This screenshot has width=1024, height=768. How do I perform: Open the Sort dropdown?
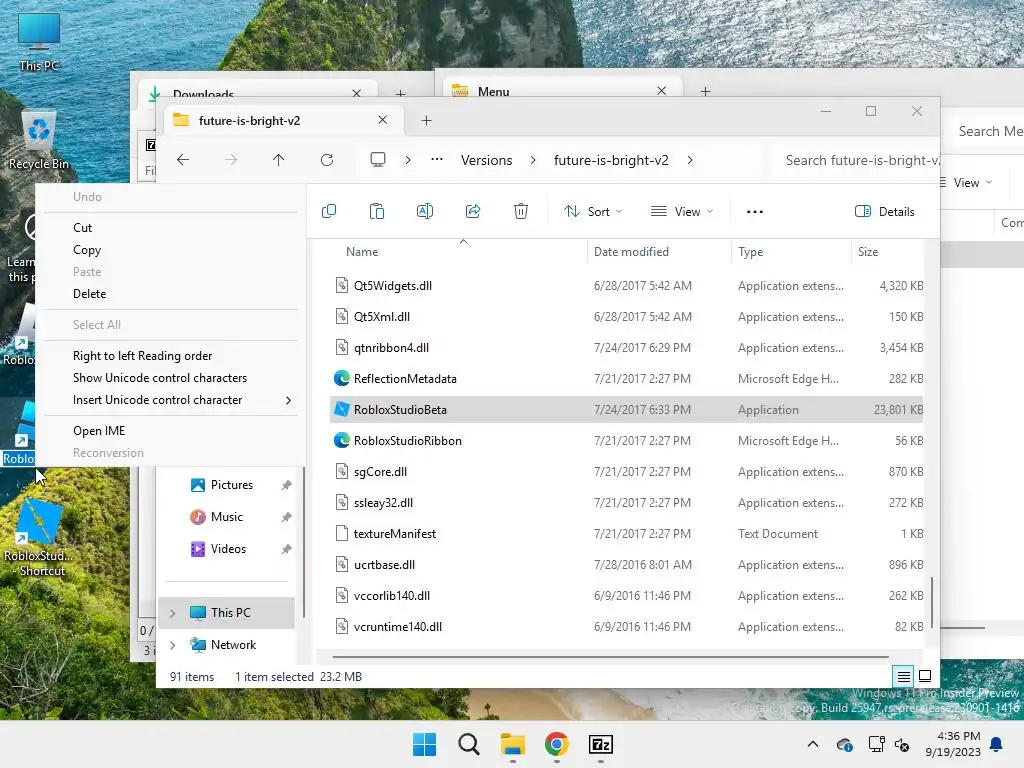pos(593,212)
